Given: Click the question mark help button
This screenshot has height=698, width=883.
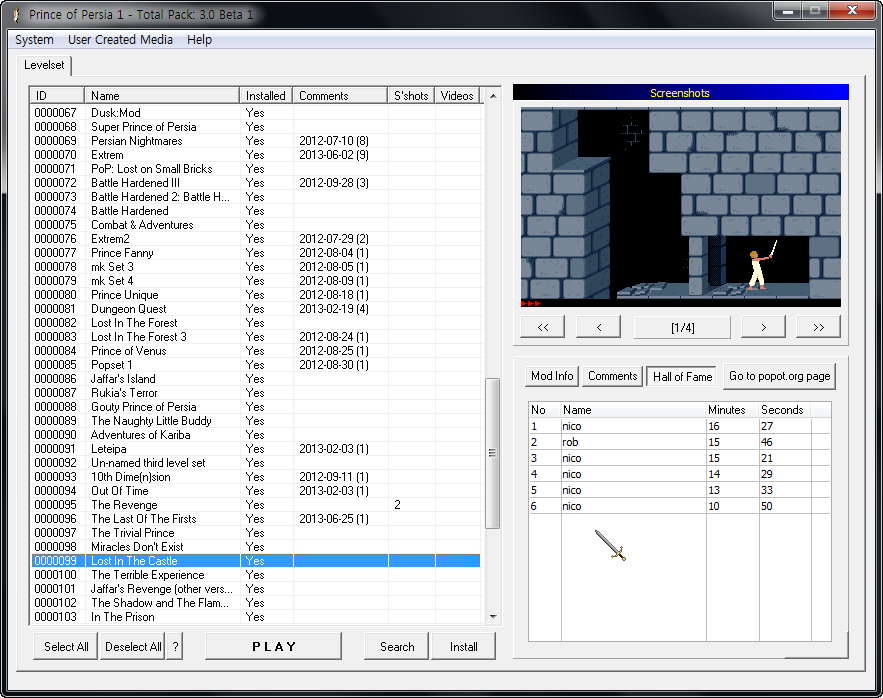Looking at the screenshot, I should [x=175, y=646].
